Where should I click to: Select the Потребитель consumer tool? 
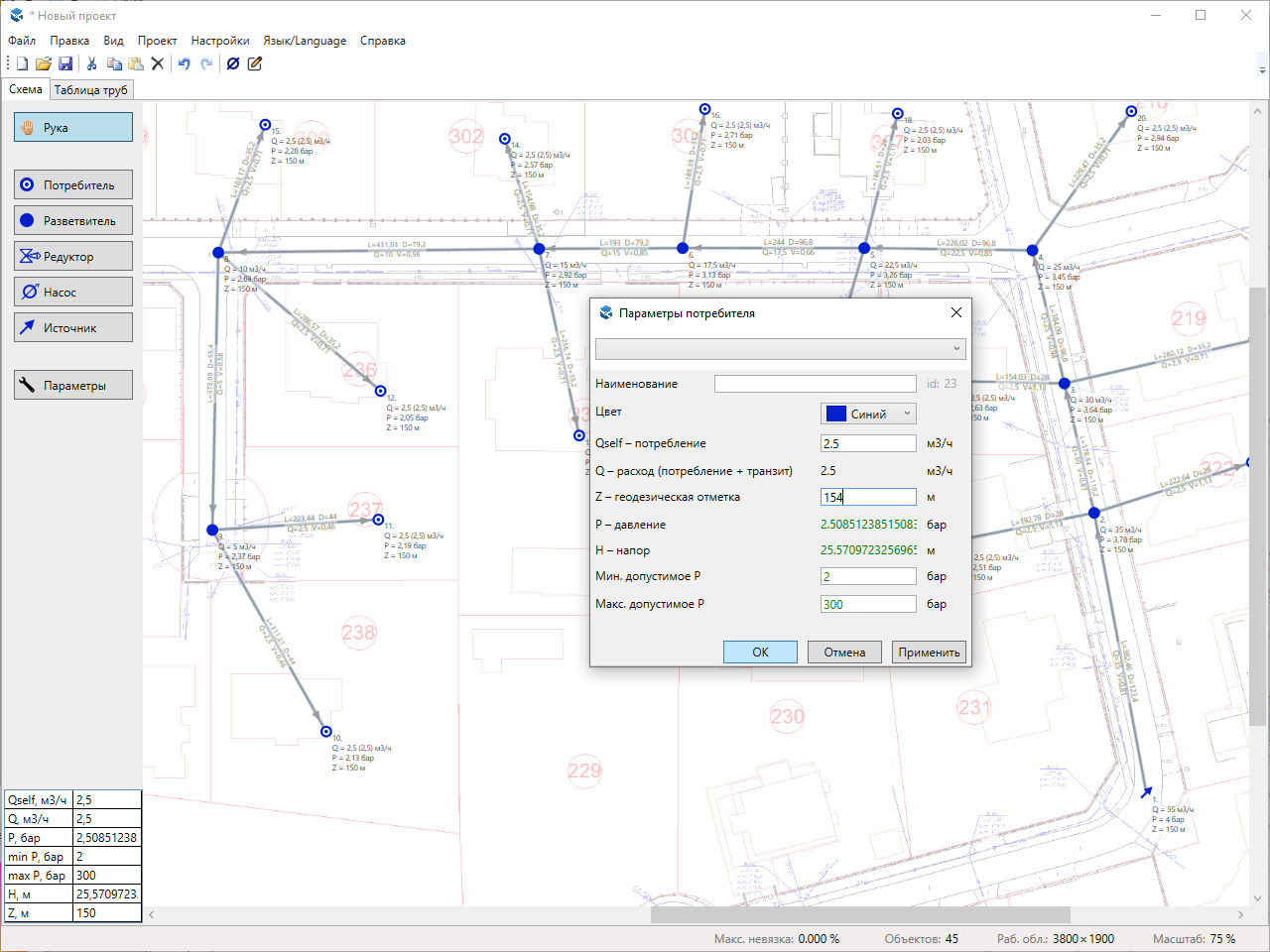(x=73, y=184)
